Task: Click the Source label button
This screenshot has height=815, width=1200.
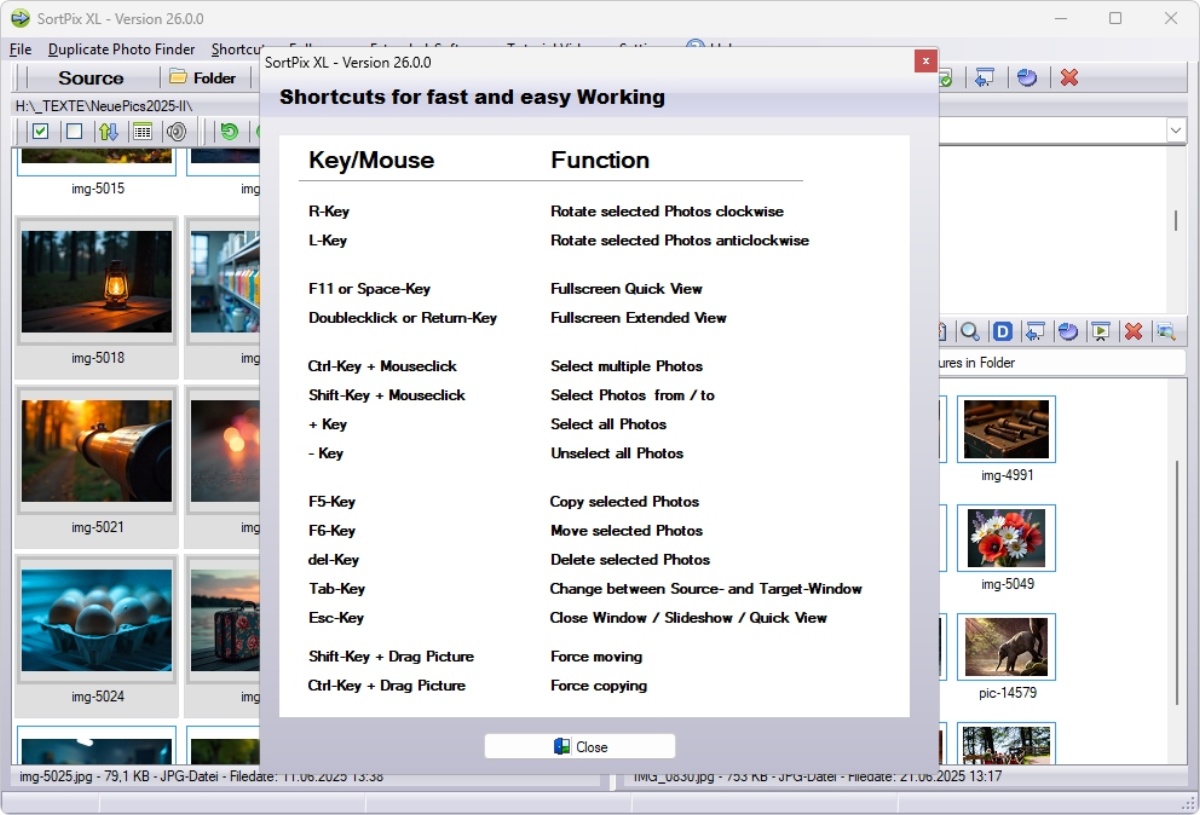Action: pos(91,77)
